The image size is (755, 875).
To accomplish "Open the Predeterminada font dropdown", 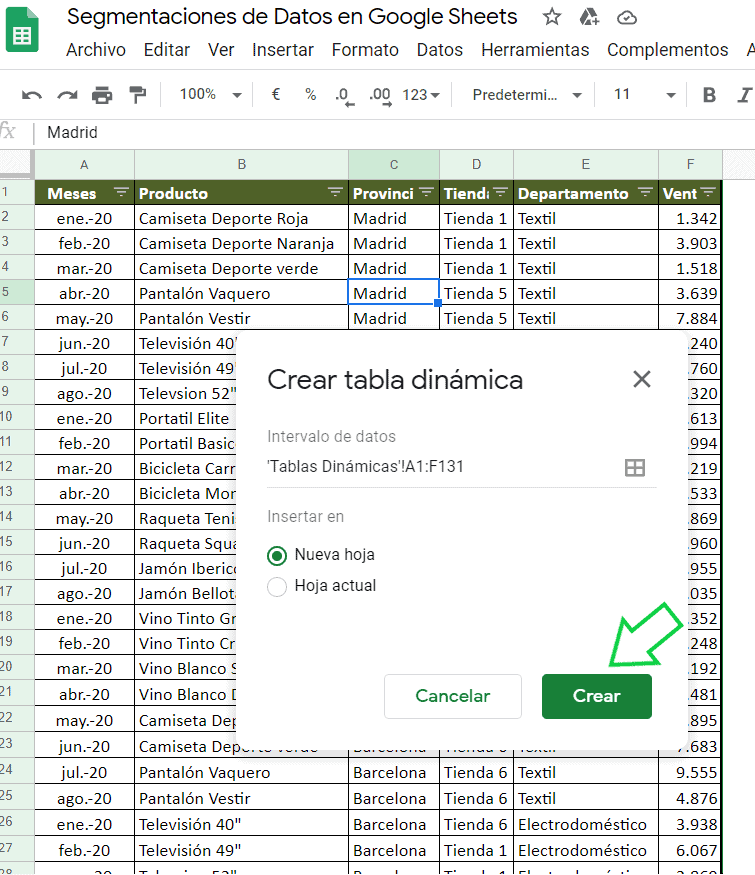I will coord(527,95).
